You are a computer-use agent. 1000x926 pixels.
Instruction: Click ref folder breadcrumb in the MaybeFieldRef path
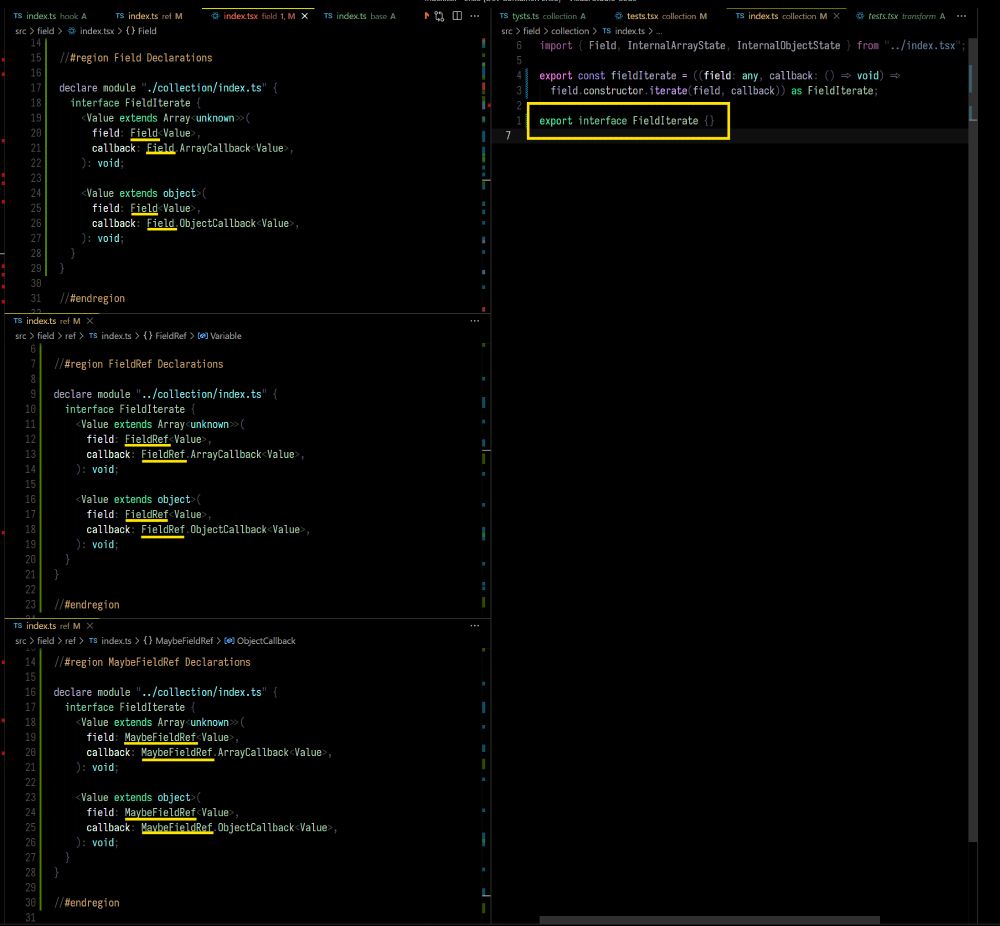click(x=70, y=640)
